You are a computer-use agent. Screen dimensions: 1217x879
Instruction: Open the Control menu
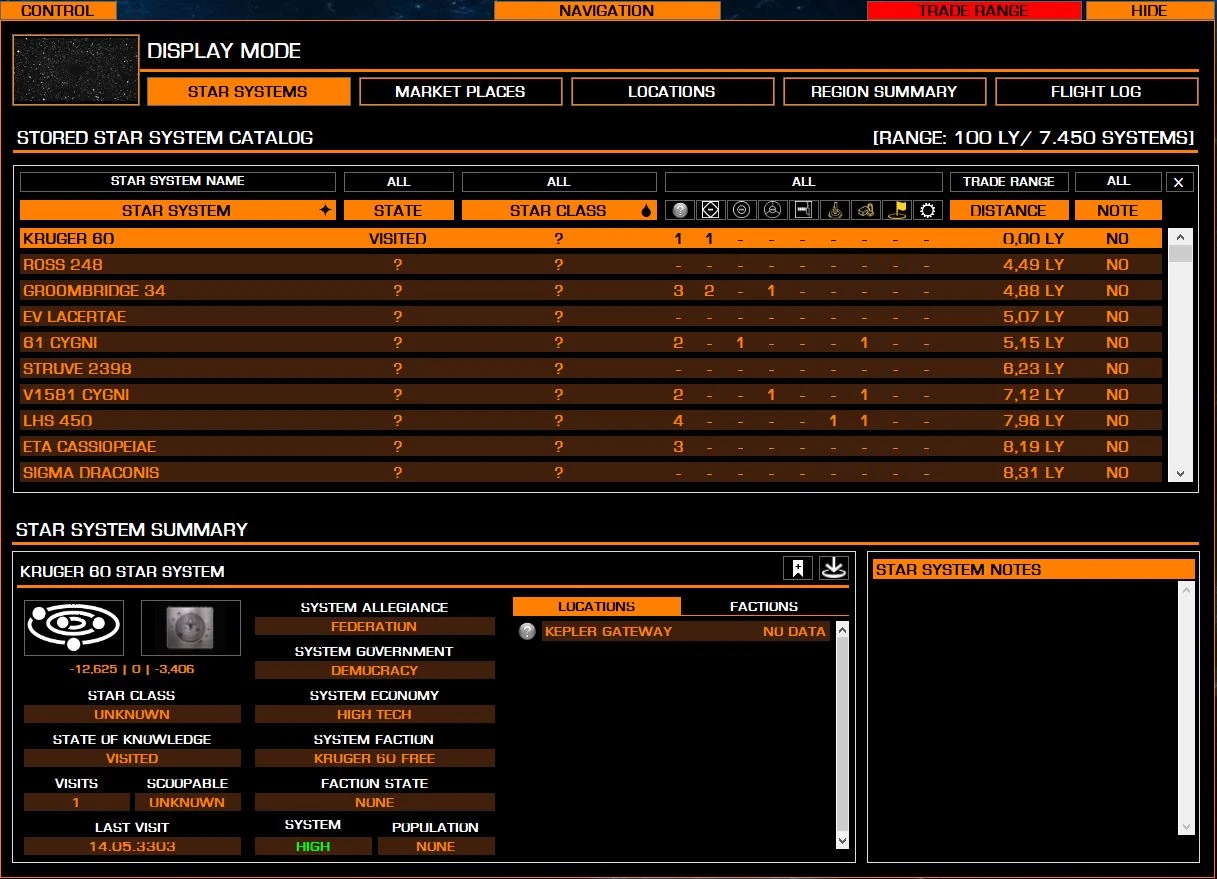click(58, 10)
